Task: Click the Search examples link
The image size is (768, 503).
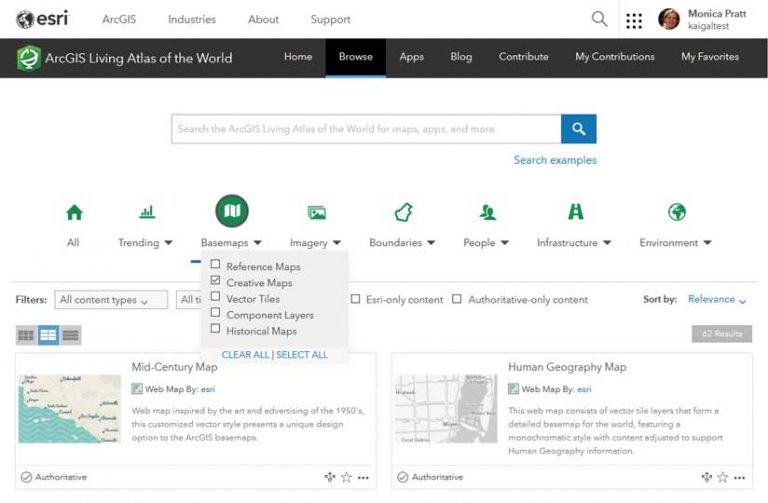Action: pyautogui.click(x=555, y=160)
